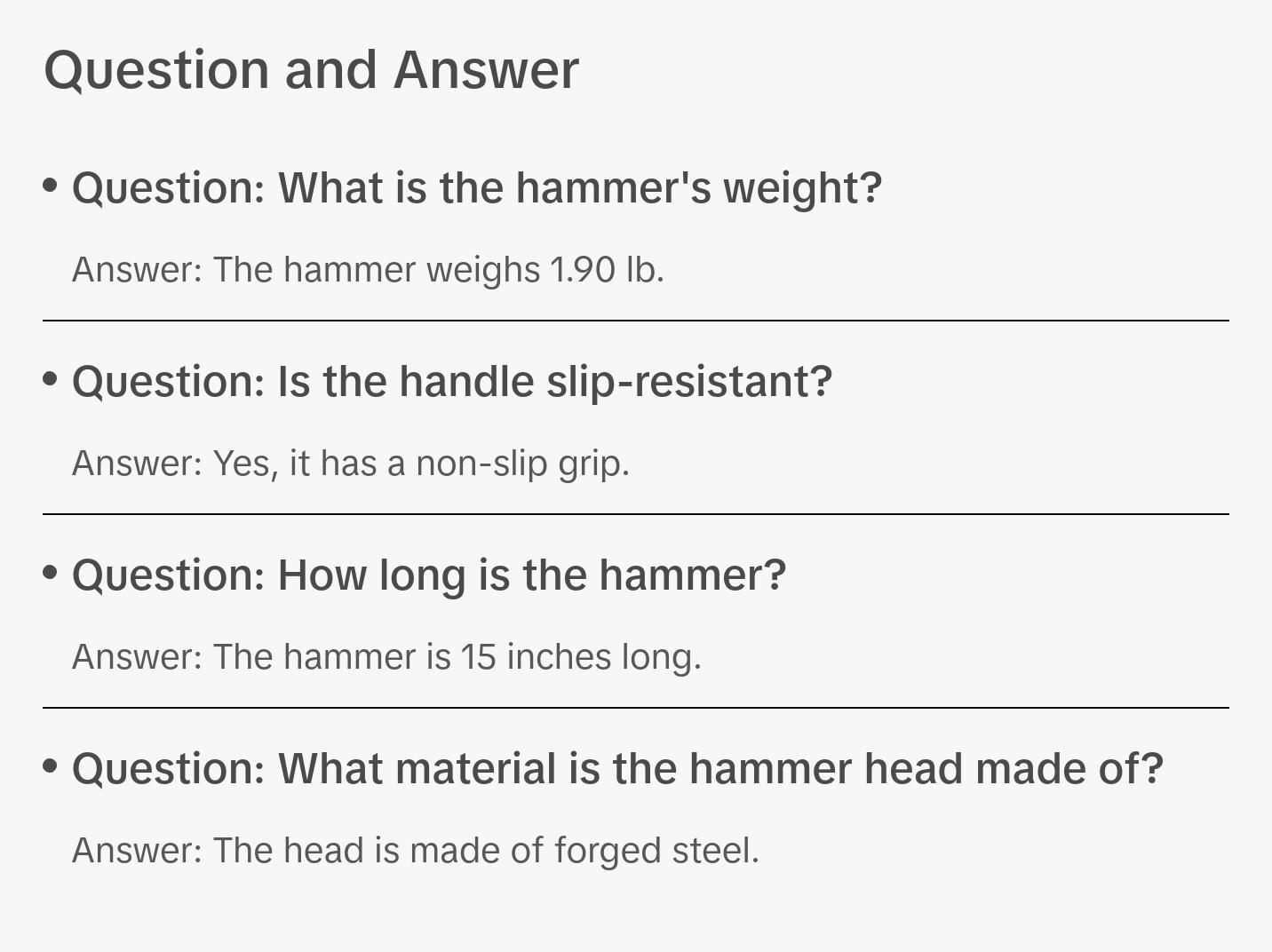The height and width of the screenshot is (952, 1272).
Task: Click the "Question and Answer" heading
Action: click(x=311, y=69)
